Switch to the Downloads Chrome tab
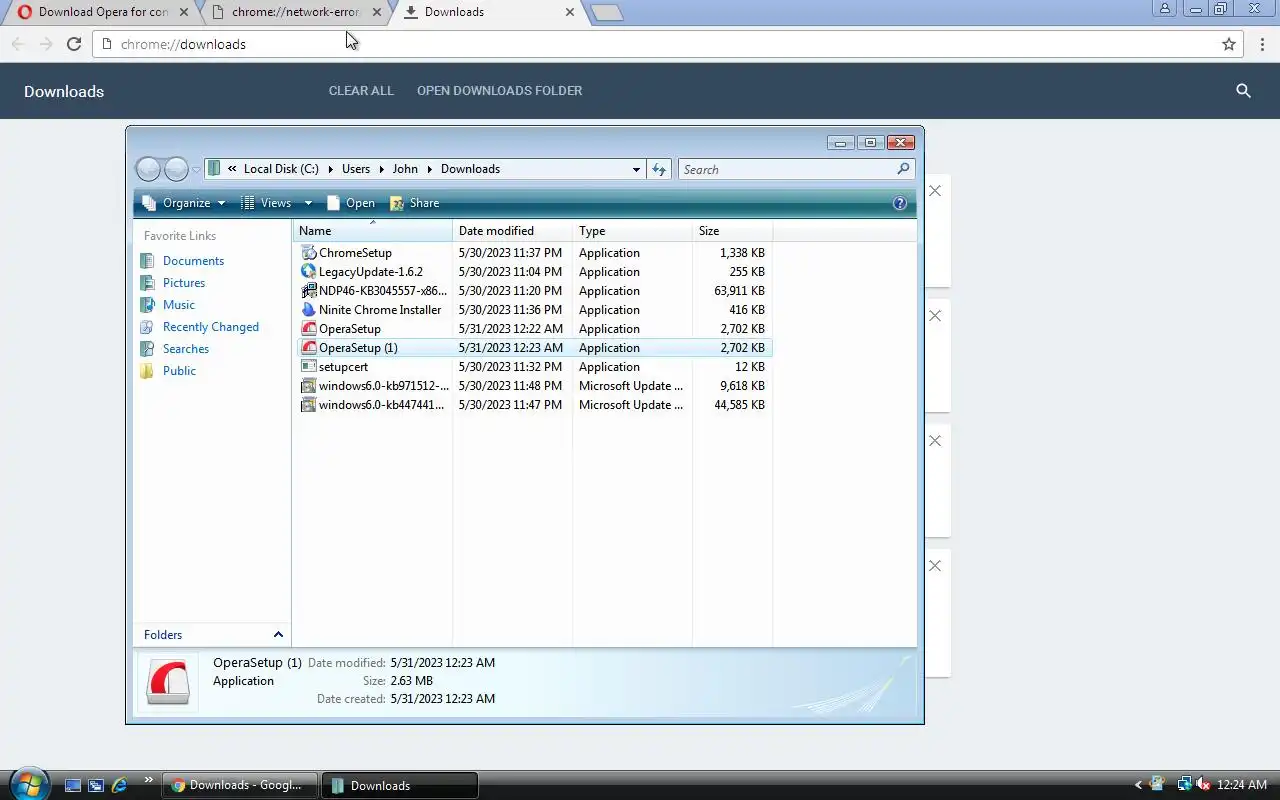 tap(488, 12)
